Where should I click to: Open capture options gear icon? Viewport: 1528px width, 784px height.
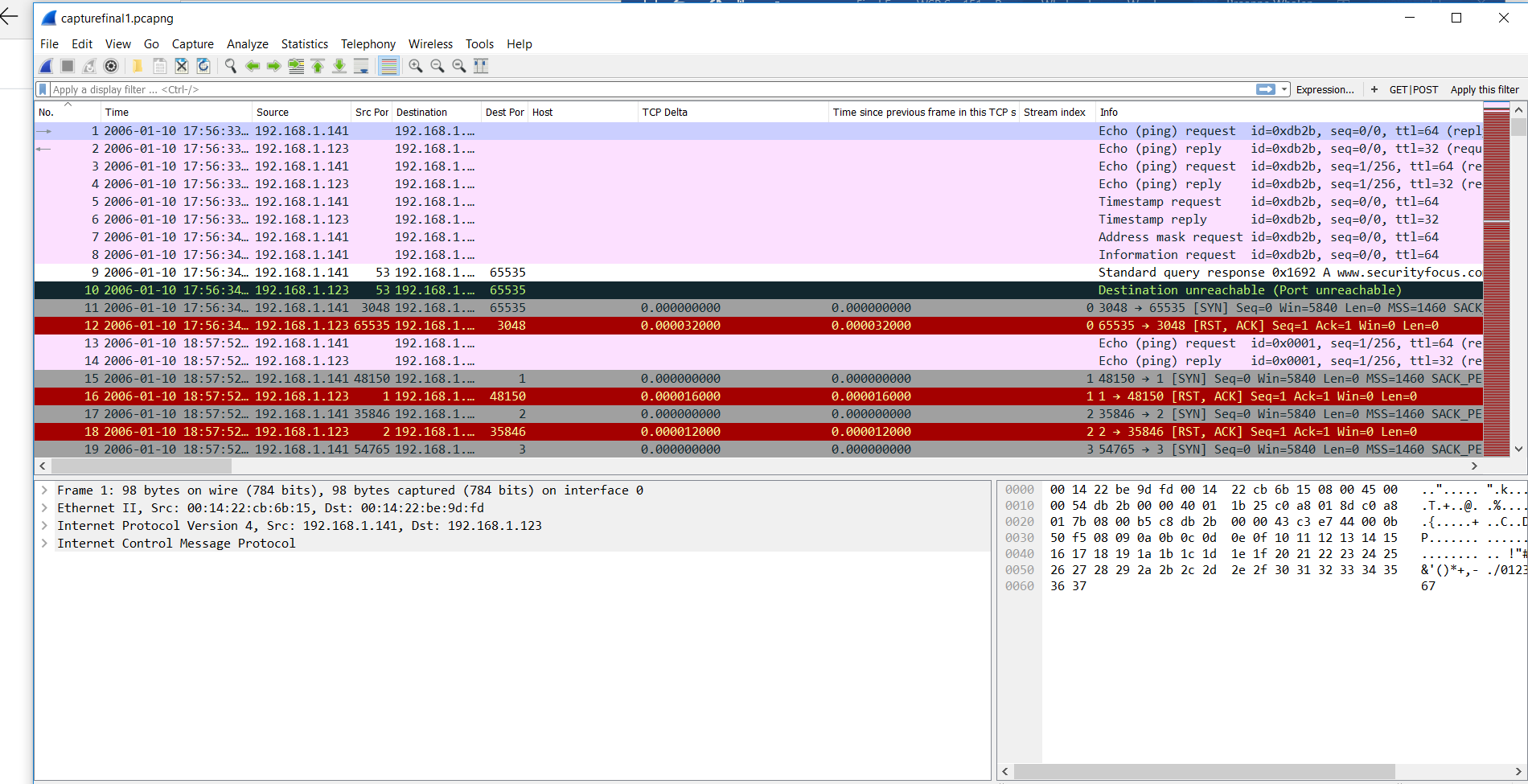(112, 66)
